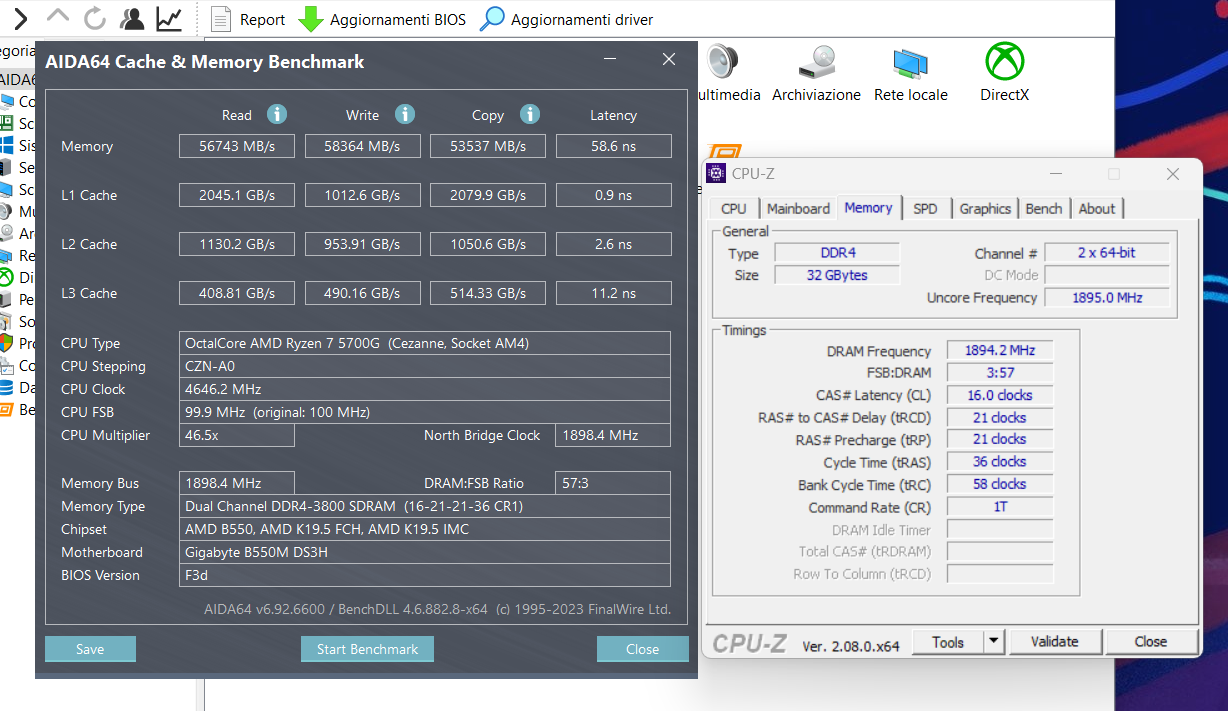Screen dimensions: 1228x711
Task: Select the Memory tab in CPU-Z
Action: click(868, 207)
